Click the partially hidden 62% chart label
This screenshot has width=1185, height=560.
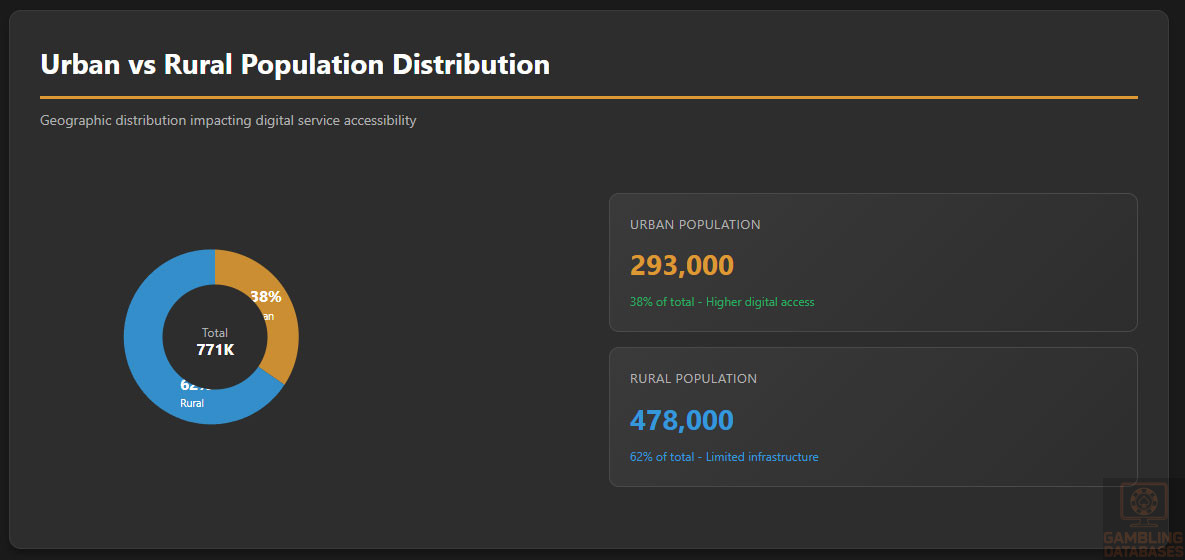pyautogui.click(x=190, y=386)
